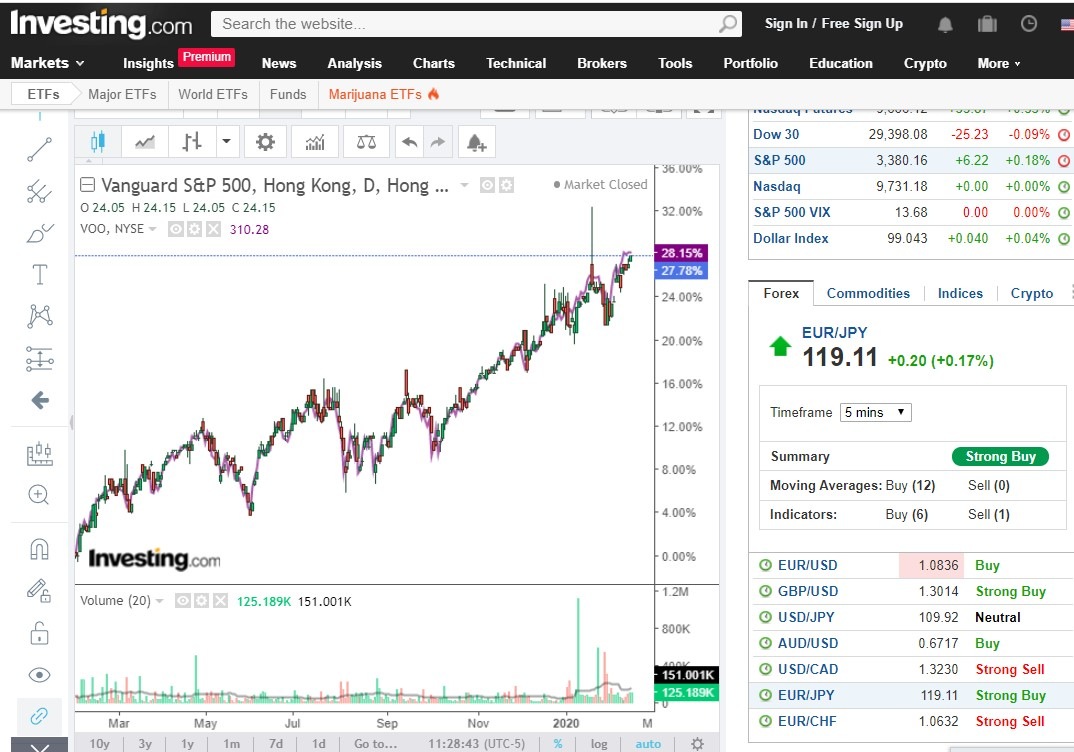This screenshot has height=752, width=1074.
Task: Create alert with bell plus icon
Action: point(476,142)
